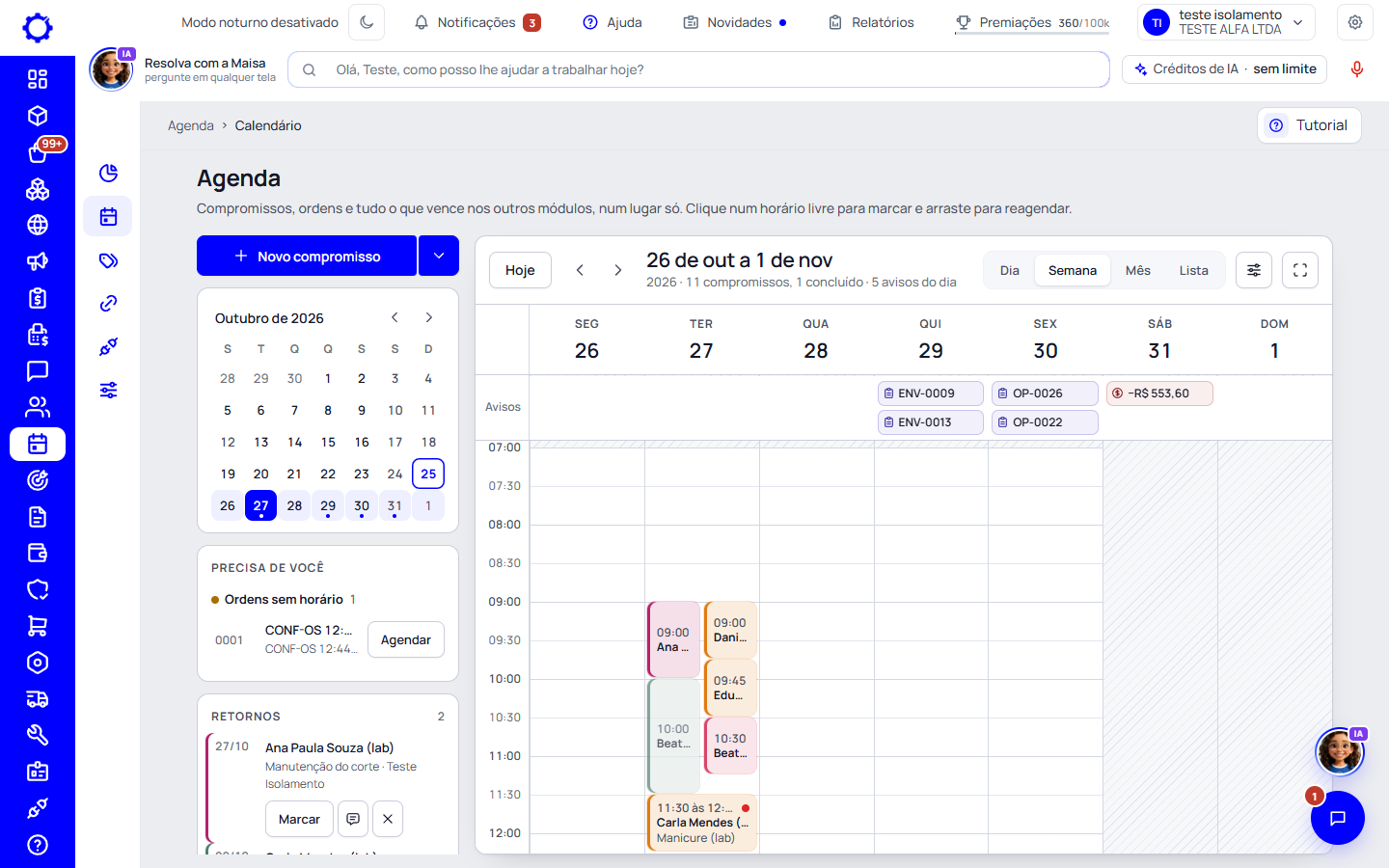Switch to the Lista view

1194,270
